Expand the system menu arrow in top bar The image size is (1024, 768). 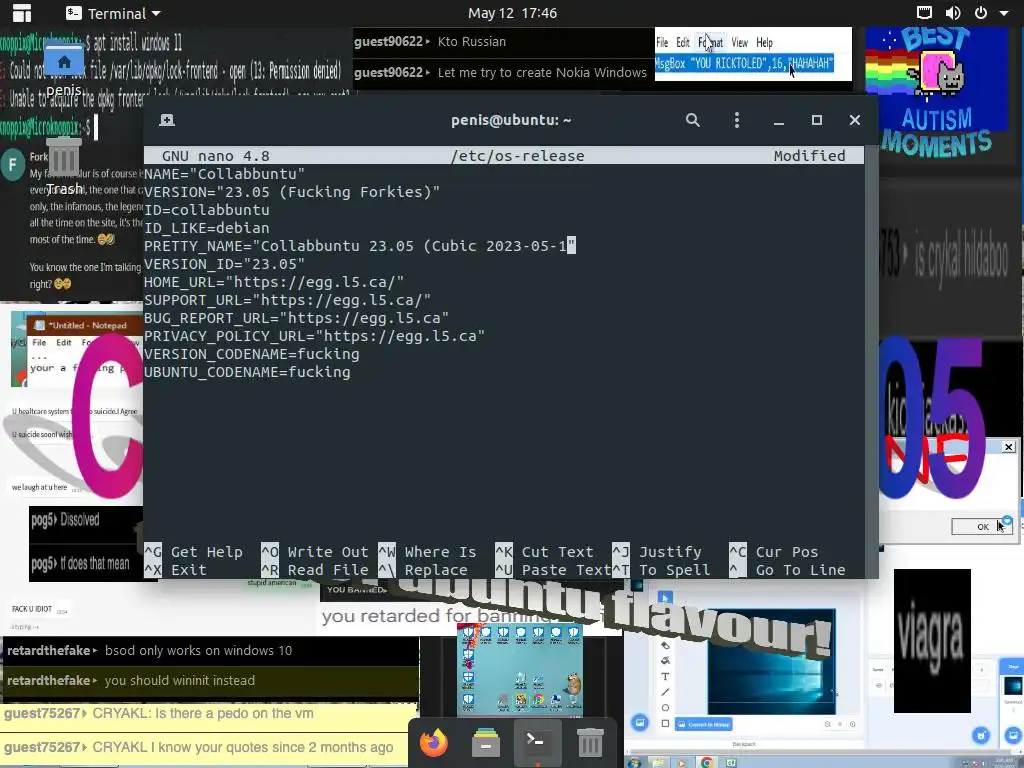[1004, 13]
